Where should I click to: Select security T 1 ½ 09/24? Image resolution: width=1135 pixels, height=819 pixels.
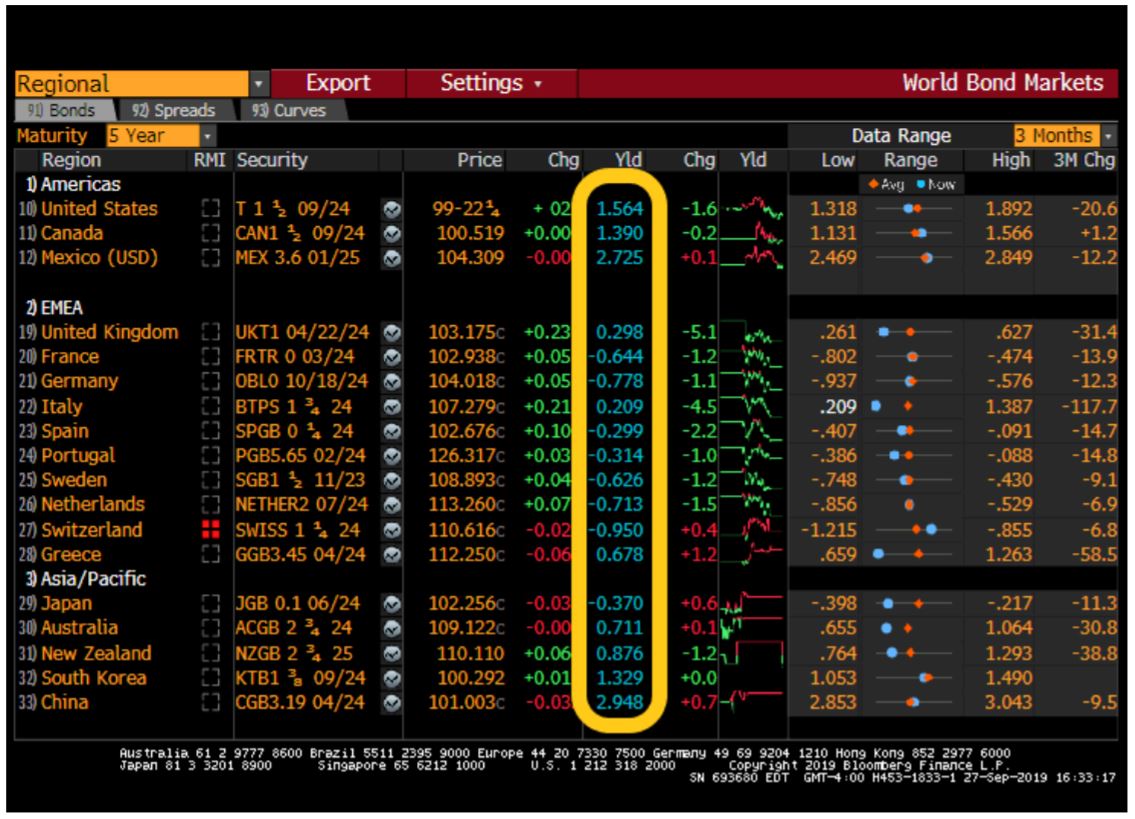pos(292,209)
